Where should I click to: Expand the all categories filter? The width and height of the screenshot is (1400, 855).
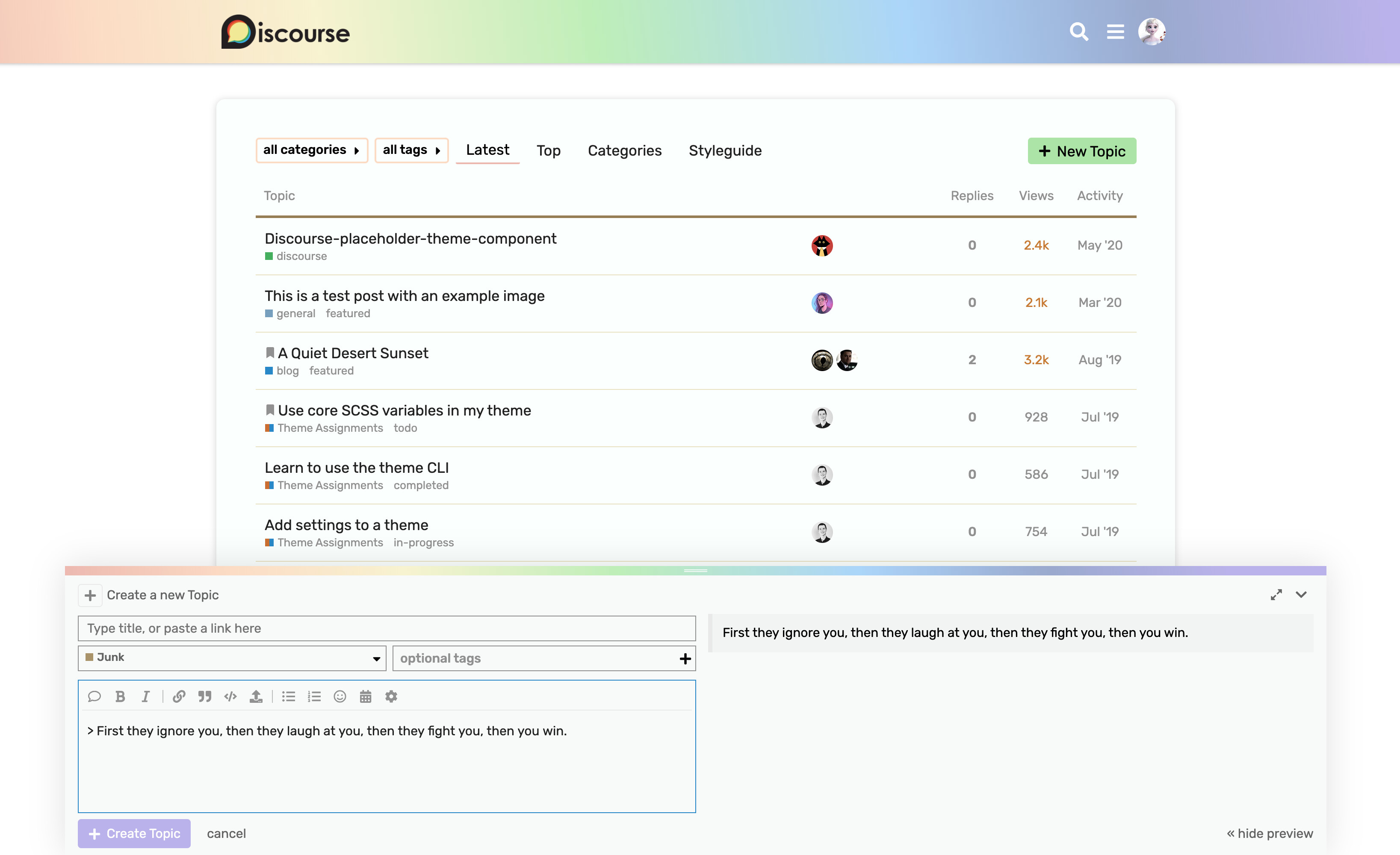pos(311,150)
